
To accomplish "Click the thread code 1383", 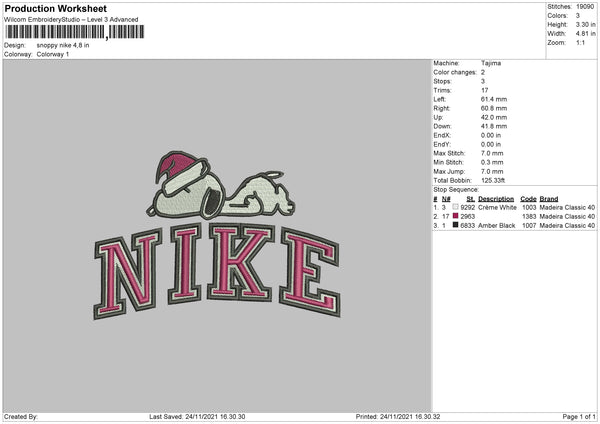I will click(x=529, y=217).
